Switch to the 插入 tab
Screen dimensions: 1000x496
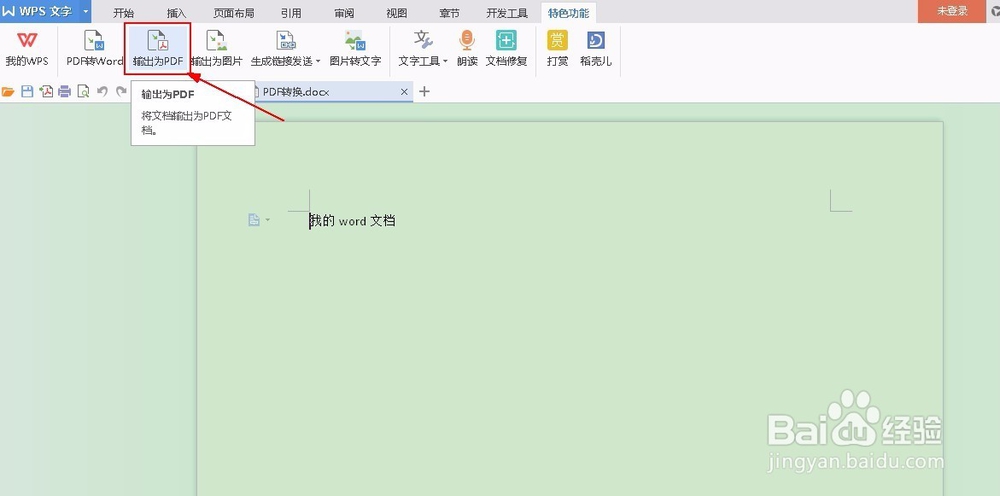pos(177,13)
